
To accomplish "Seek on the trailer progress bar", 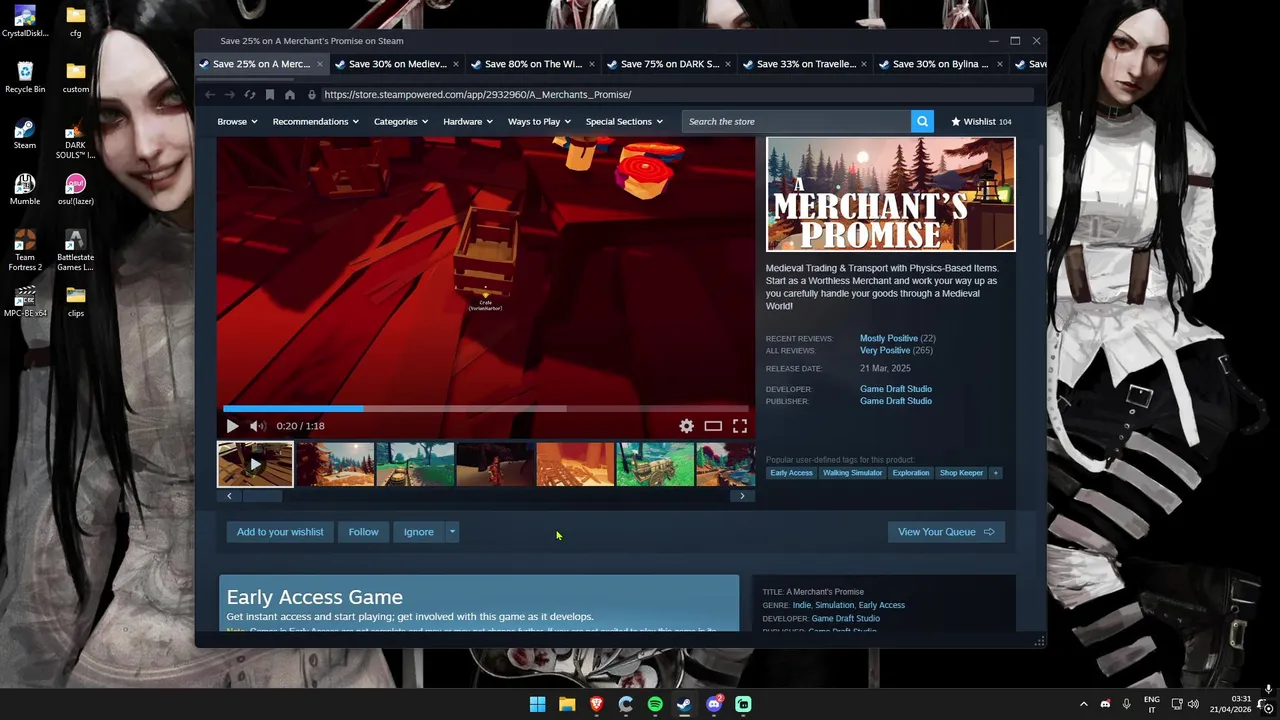I will tap(486, 408).
